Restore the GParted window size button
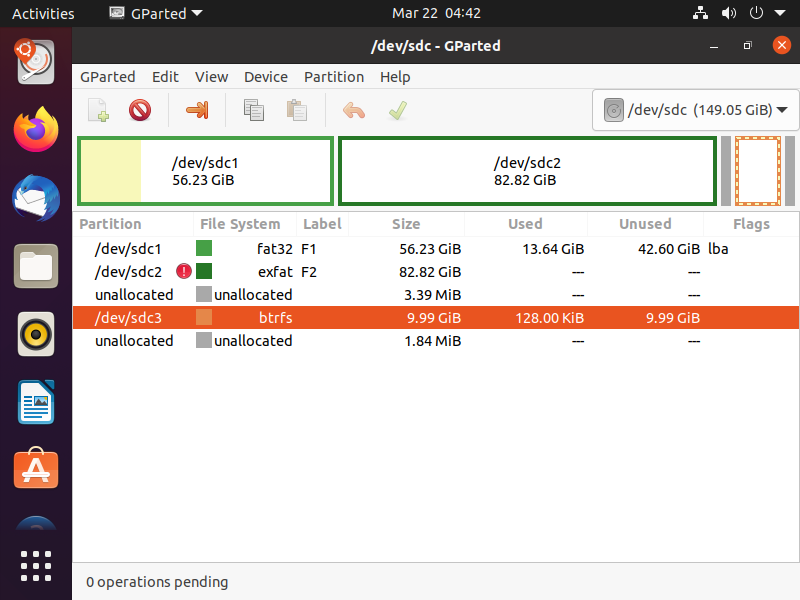This screenshot has width=800, height=600. [747, 46]
